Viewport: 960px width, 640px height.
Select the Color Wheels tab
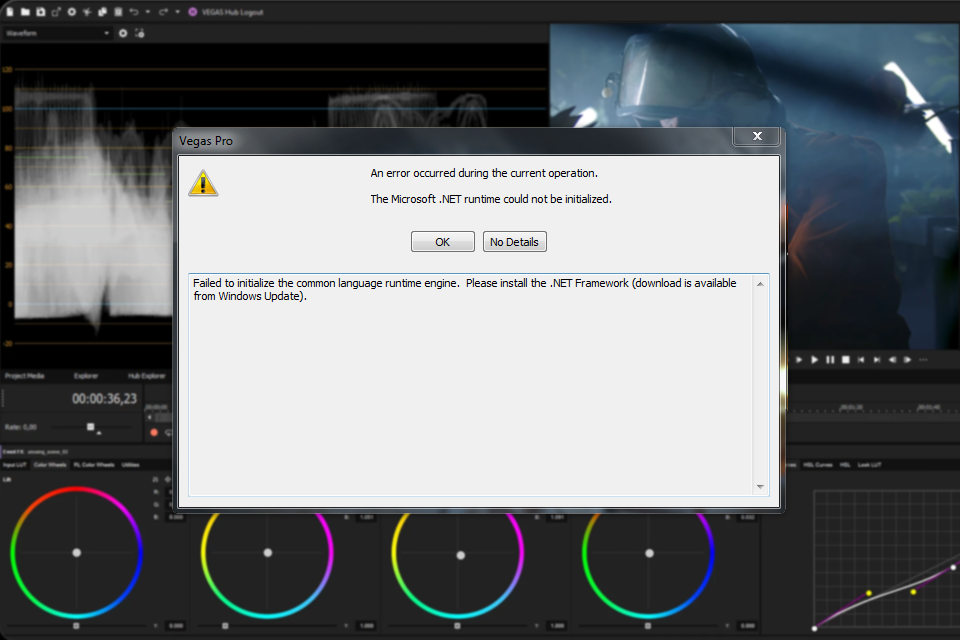coord(50,465)
